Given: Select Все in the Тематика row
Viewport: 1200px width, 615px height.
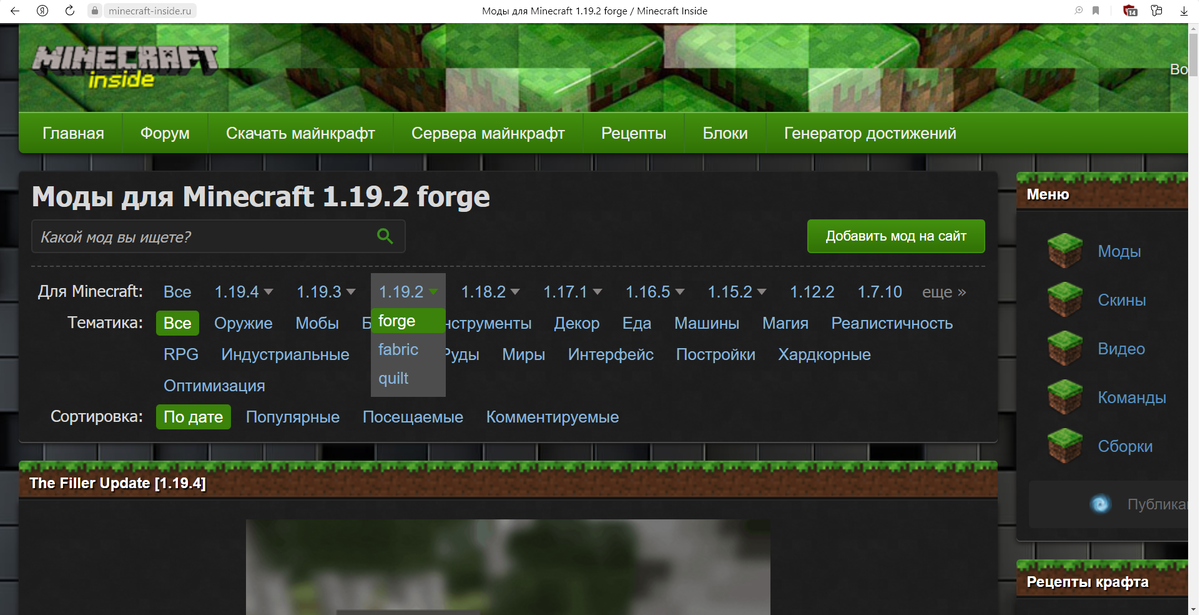Looking at the screenshot, I should tap(177, 323).
